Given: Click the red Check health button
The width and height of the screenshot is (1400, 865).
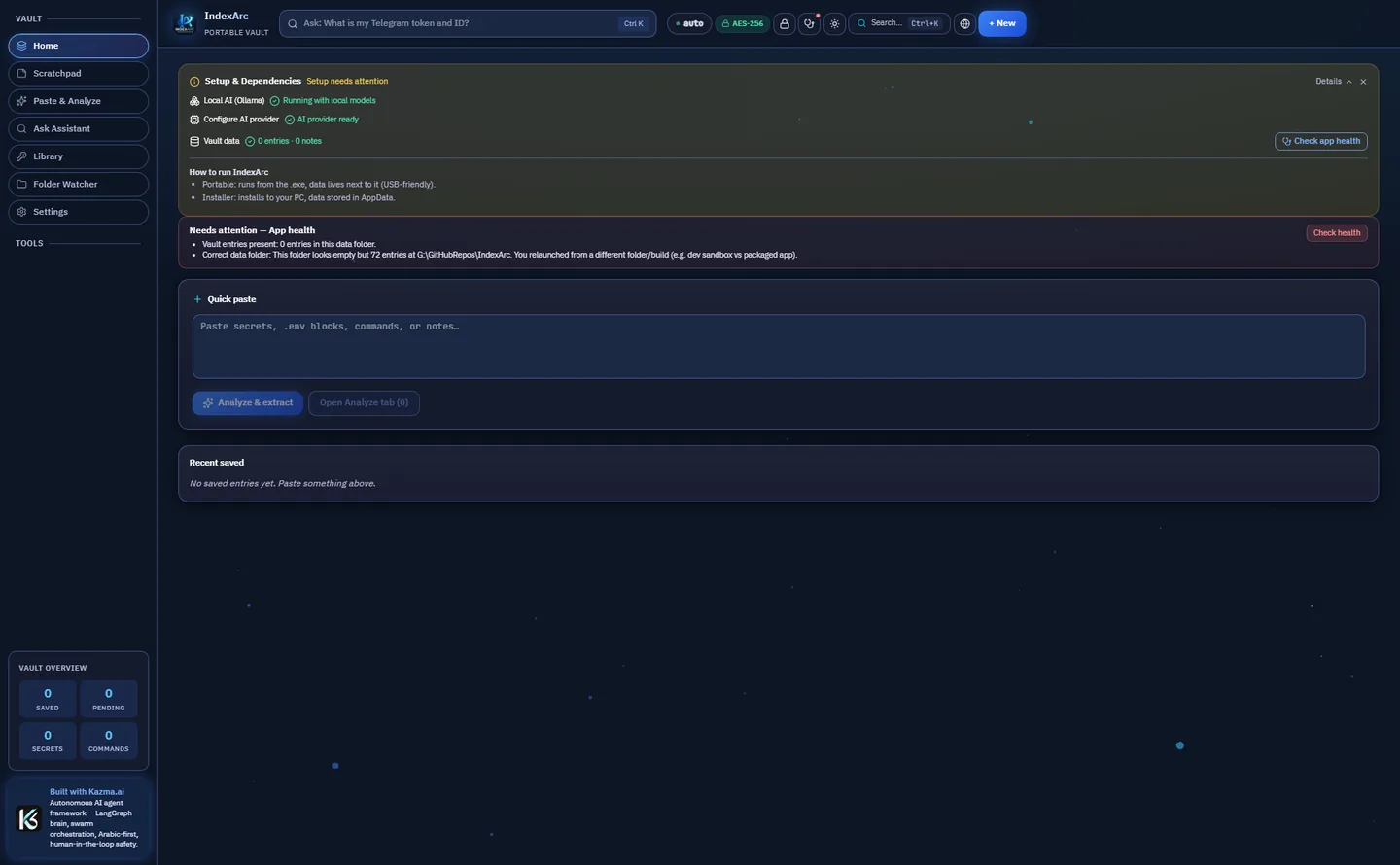Looking at the screenshot, I should pos(1337,233).
